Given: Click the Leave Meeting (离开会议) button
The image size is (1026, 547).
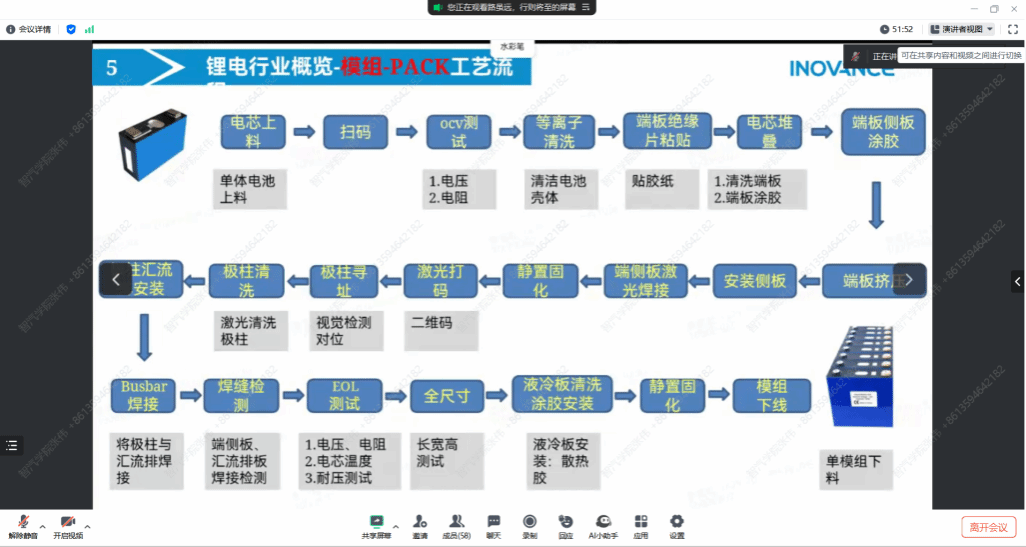Looking at the screenshot, I should tap(988, 527).
